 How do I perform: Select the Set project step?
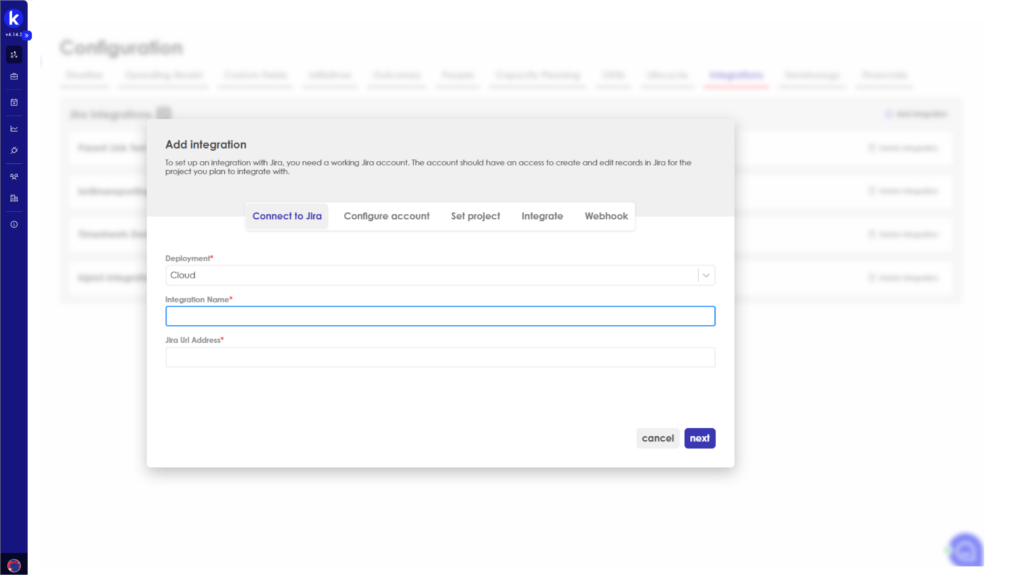point(475,216)
